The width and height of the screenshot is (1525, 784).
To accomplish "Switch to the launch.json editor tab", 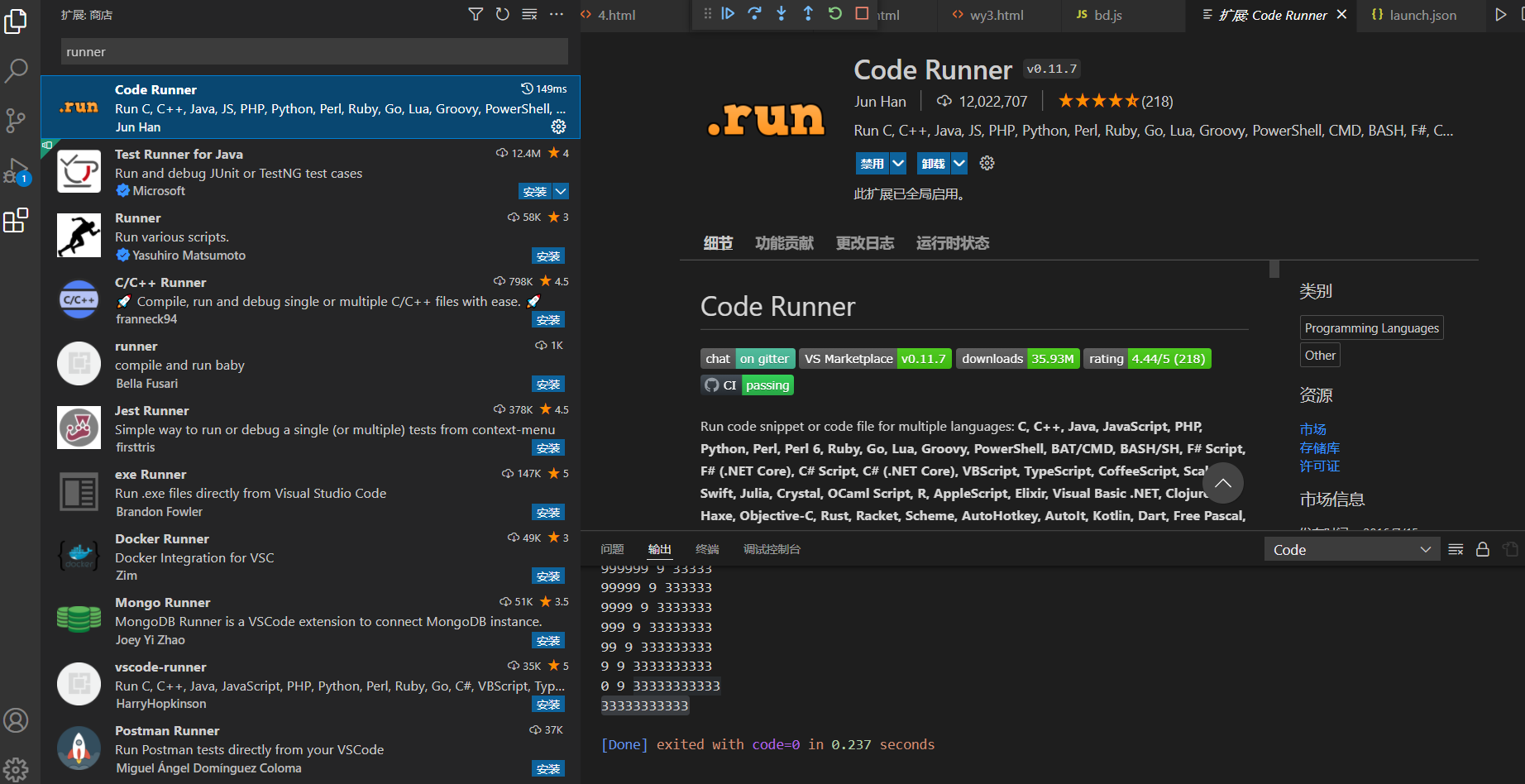I will pyautogui.click(x=1423, y=15).
